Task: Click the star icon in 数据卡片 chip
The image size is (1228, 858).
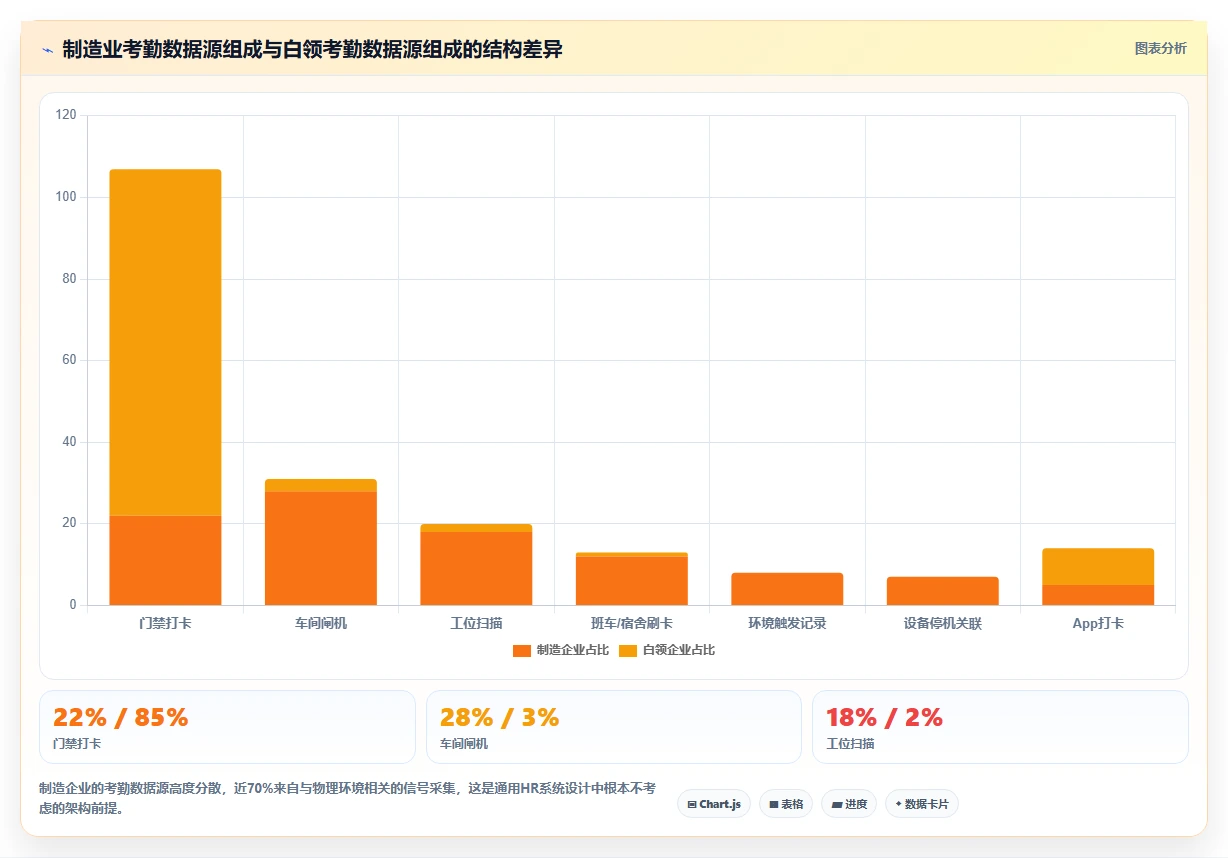Action: [898, 804]
